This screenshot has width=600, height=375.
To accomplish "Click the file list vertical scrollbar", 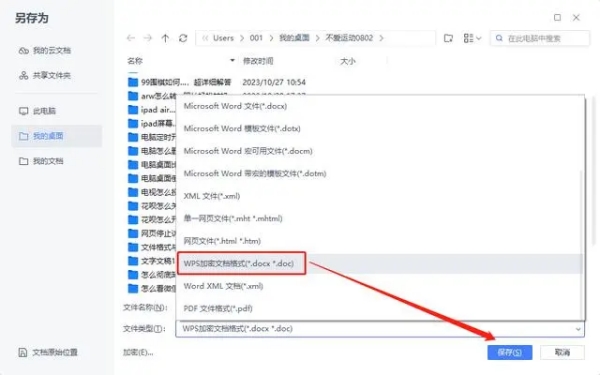I will (593, 170).
